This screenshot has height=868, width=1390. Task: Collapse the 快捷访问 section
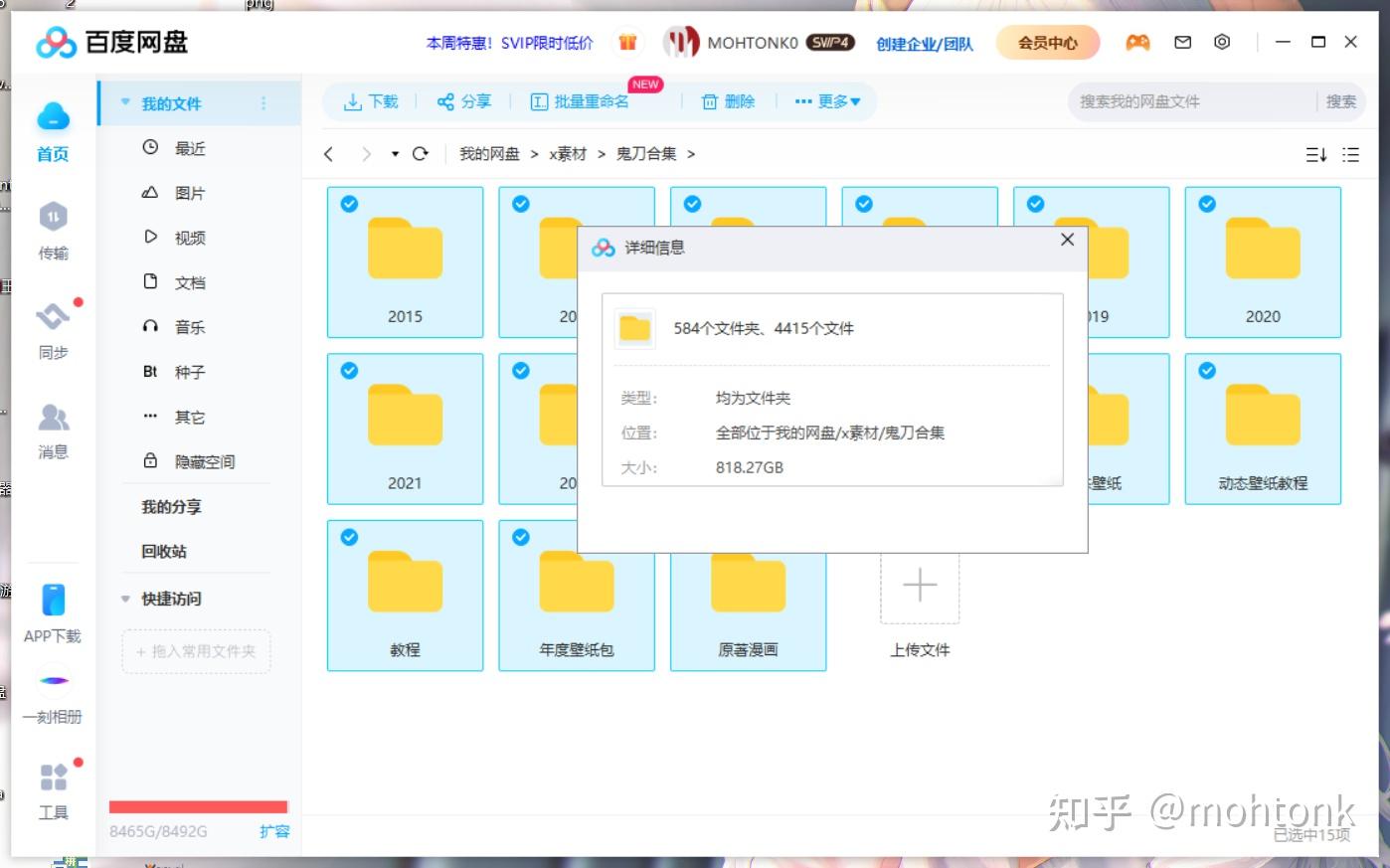point(125,599)
